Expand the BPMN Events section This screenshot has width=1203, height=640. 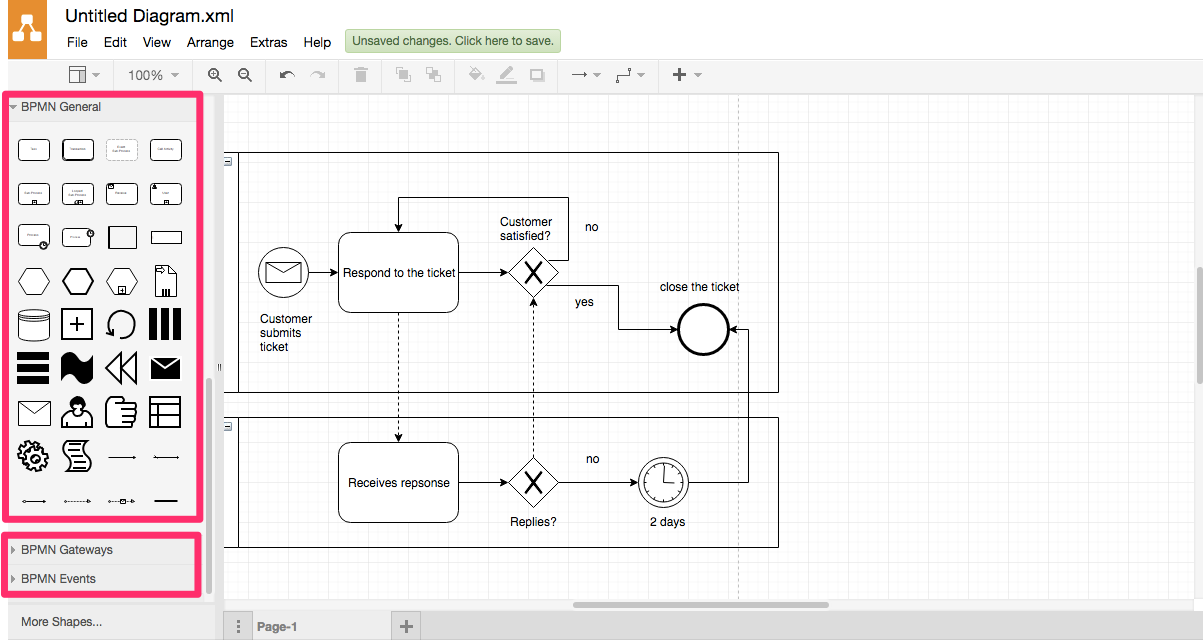pyautogui.click(x=58, y=579)
